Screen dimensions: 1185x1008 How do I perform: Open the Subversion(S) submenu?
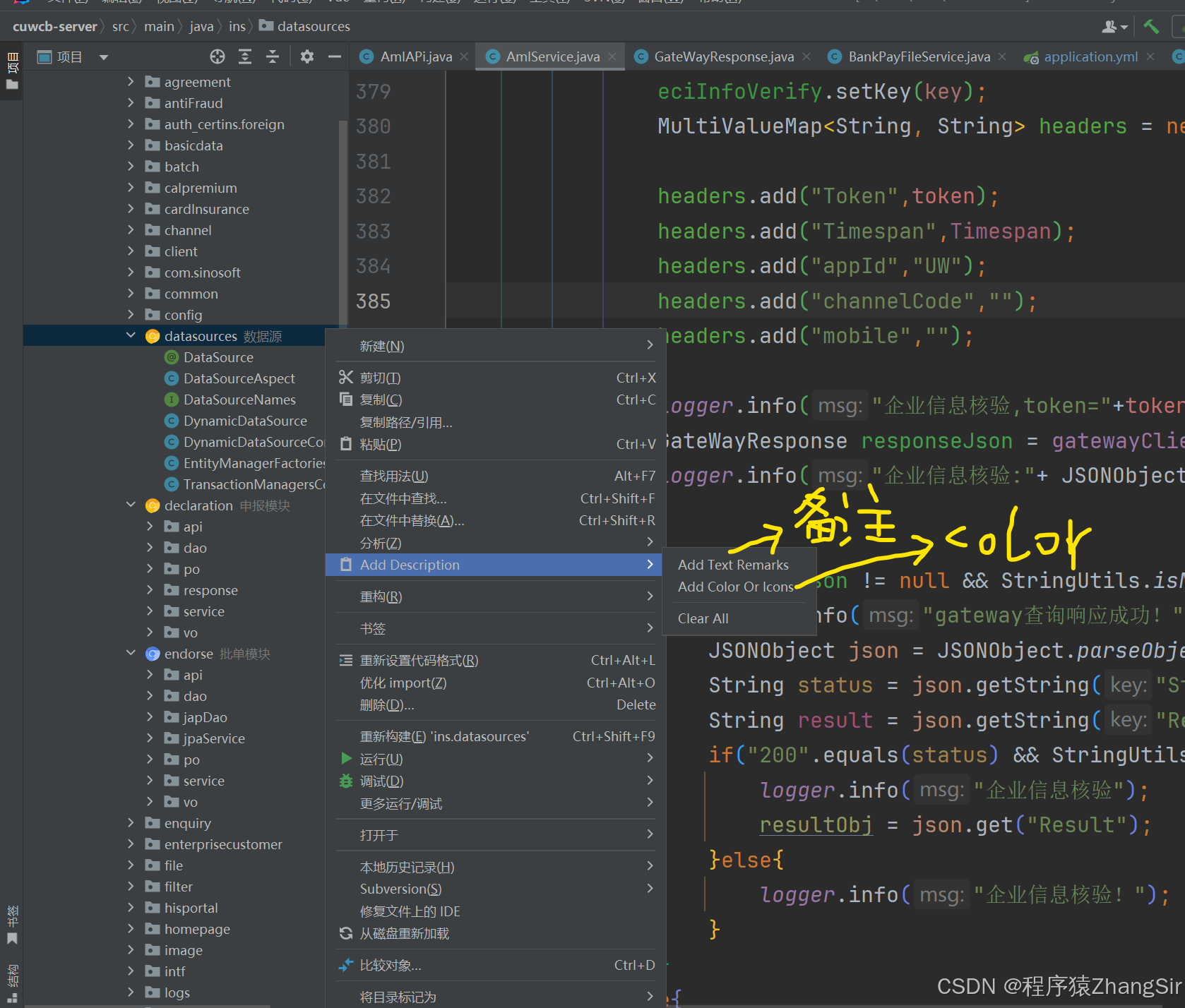pyautogui.click(x=494, y=889)
